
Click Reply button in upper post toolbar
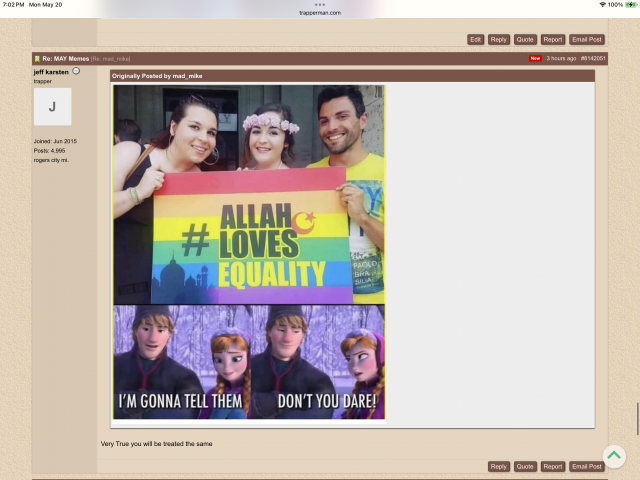click(498, 40)
